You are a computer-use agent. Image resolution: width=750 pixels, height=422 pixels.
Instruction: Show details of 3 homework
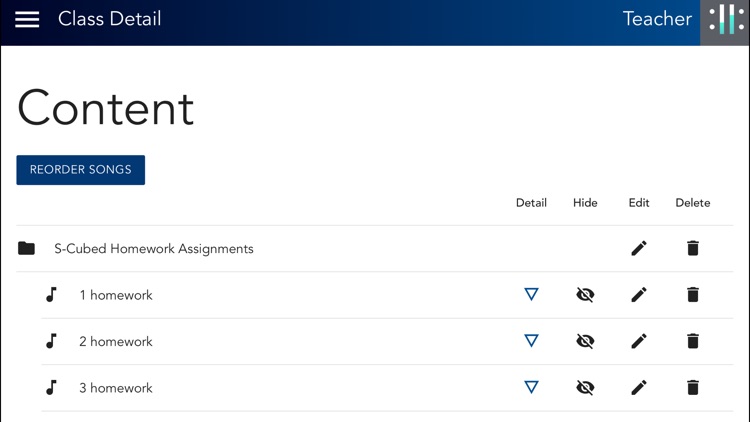531,387
